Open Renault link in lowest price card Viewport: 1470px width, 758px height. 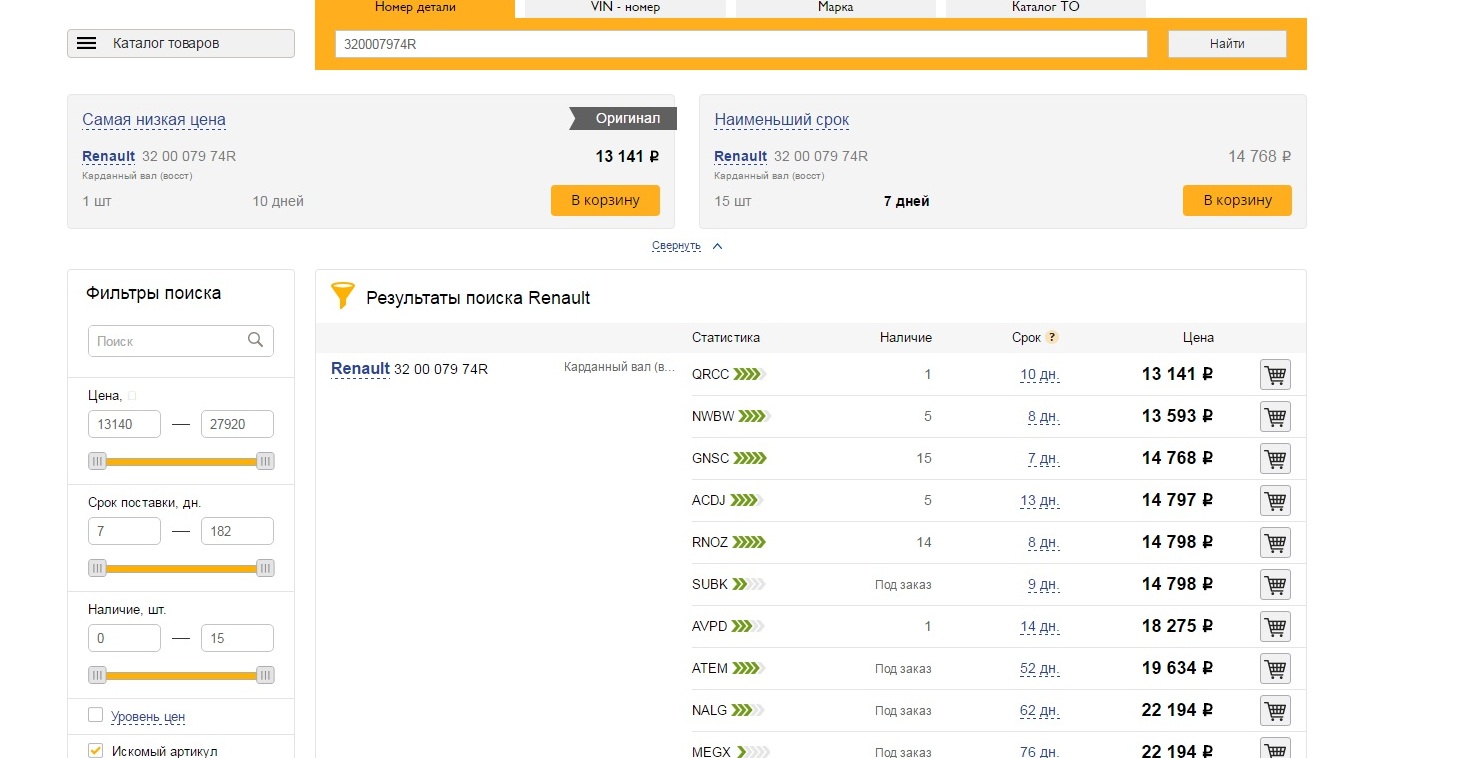point(108,156)
